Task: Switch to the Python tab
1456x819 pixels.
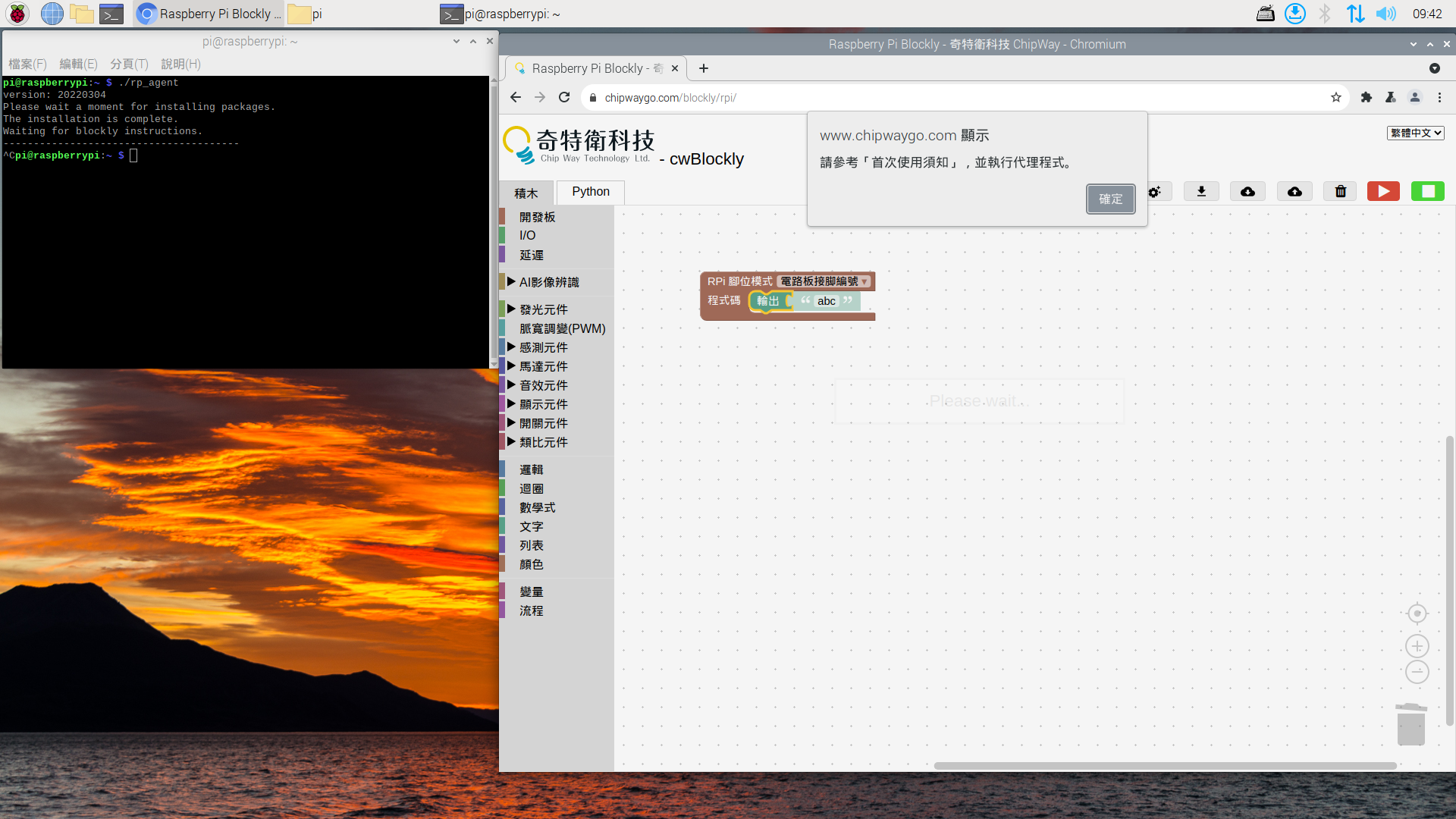Action: coord(590,192)
